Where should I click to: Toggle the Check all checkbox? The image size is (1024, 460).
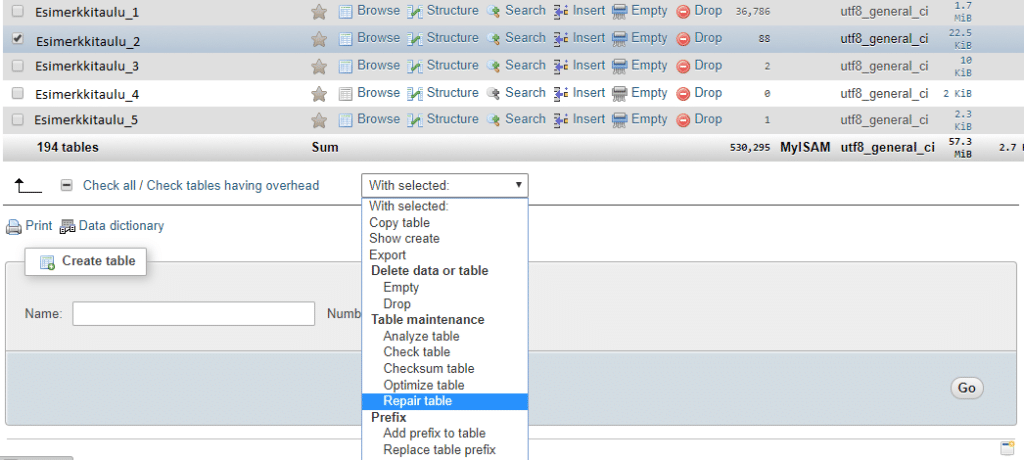pos(66,186)
